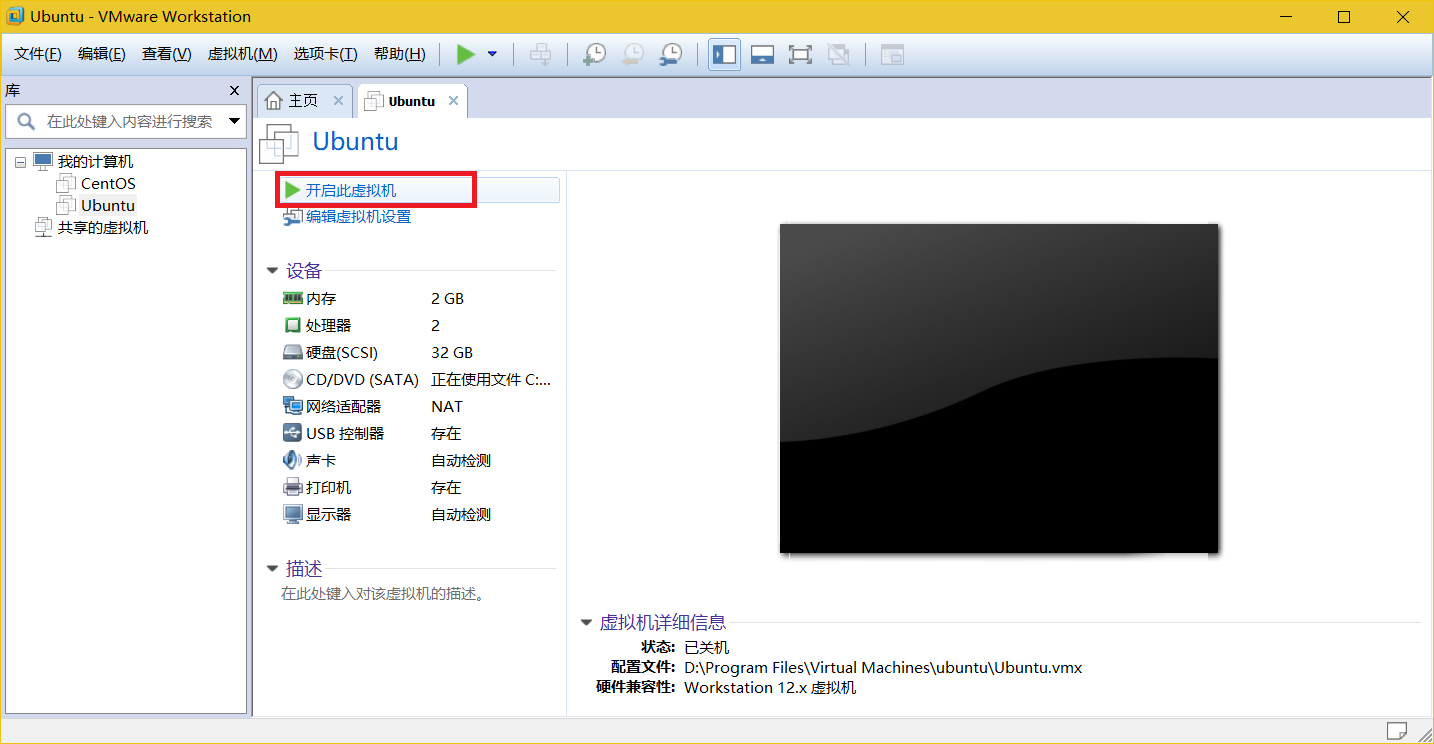The width and height of the screenshot is (1434, 744).
Task: Open the snapshot manager icon
Action: tap(670, 54)
